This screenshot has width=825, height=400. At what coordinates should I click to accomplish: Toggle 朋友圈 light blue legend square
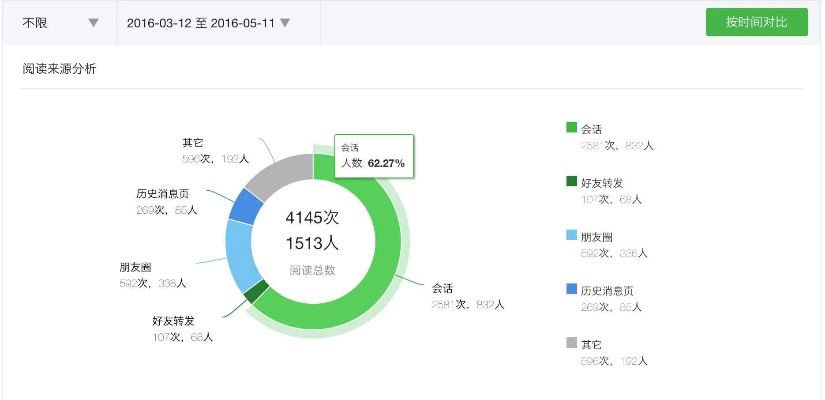(571, 236)
